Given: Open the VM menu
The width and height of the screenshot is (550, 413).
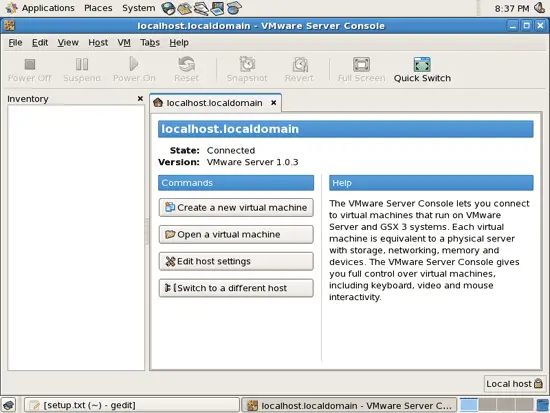Looking at the screenshot, I should click(124, 42).
